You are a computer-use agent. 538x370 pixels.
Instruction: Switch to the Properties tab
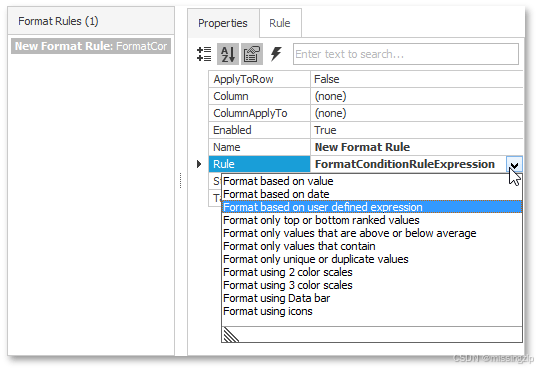click(x=223, y=23)
